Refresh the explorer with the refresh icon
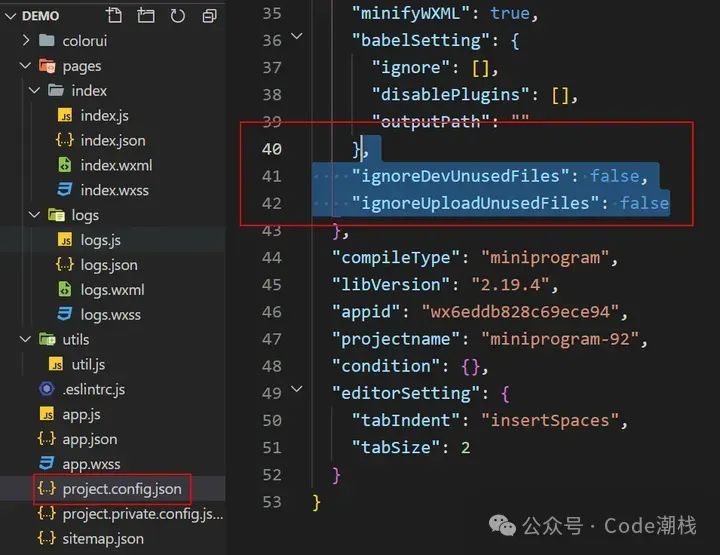The height and width of the screenshot is (555, 720). pos(178,16)
